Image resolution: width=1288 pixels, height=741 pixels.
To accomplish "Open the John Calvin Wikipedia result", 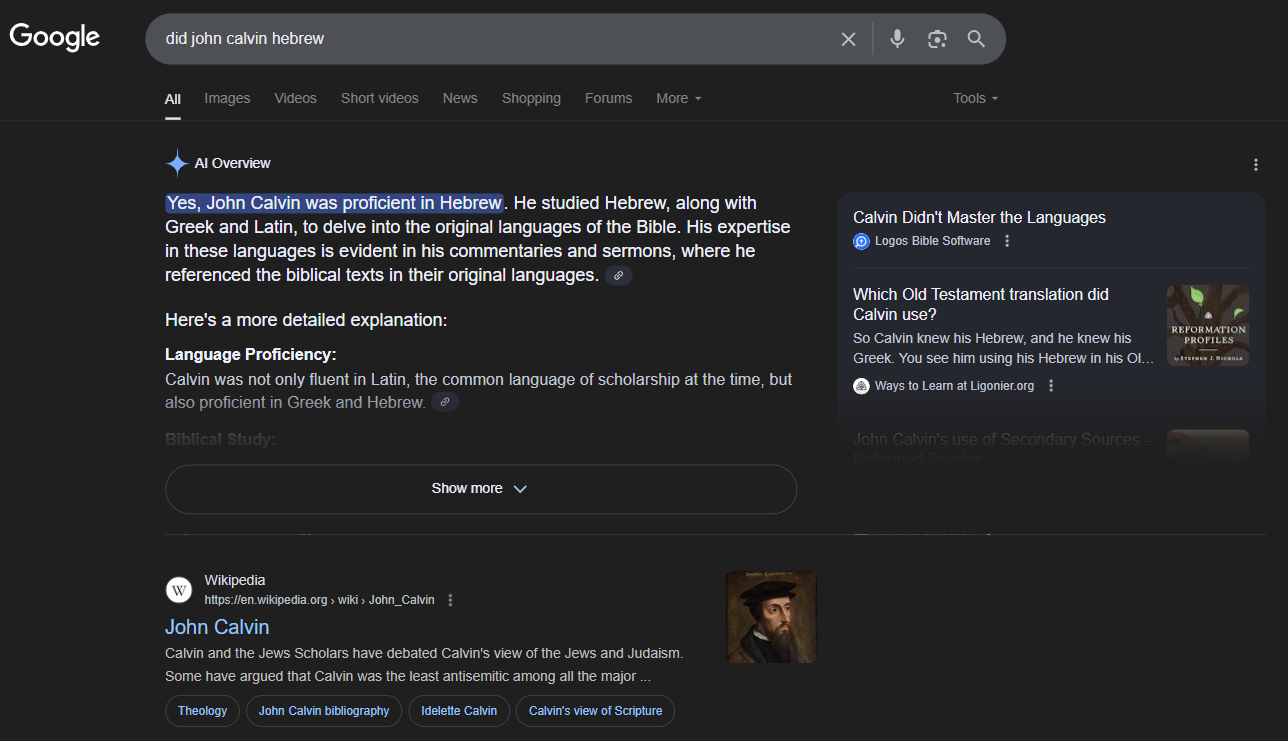I will click(217, 627).
